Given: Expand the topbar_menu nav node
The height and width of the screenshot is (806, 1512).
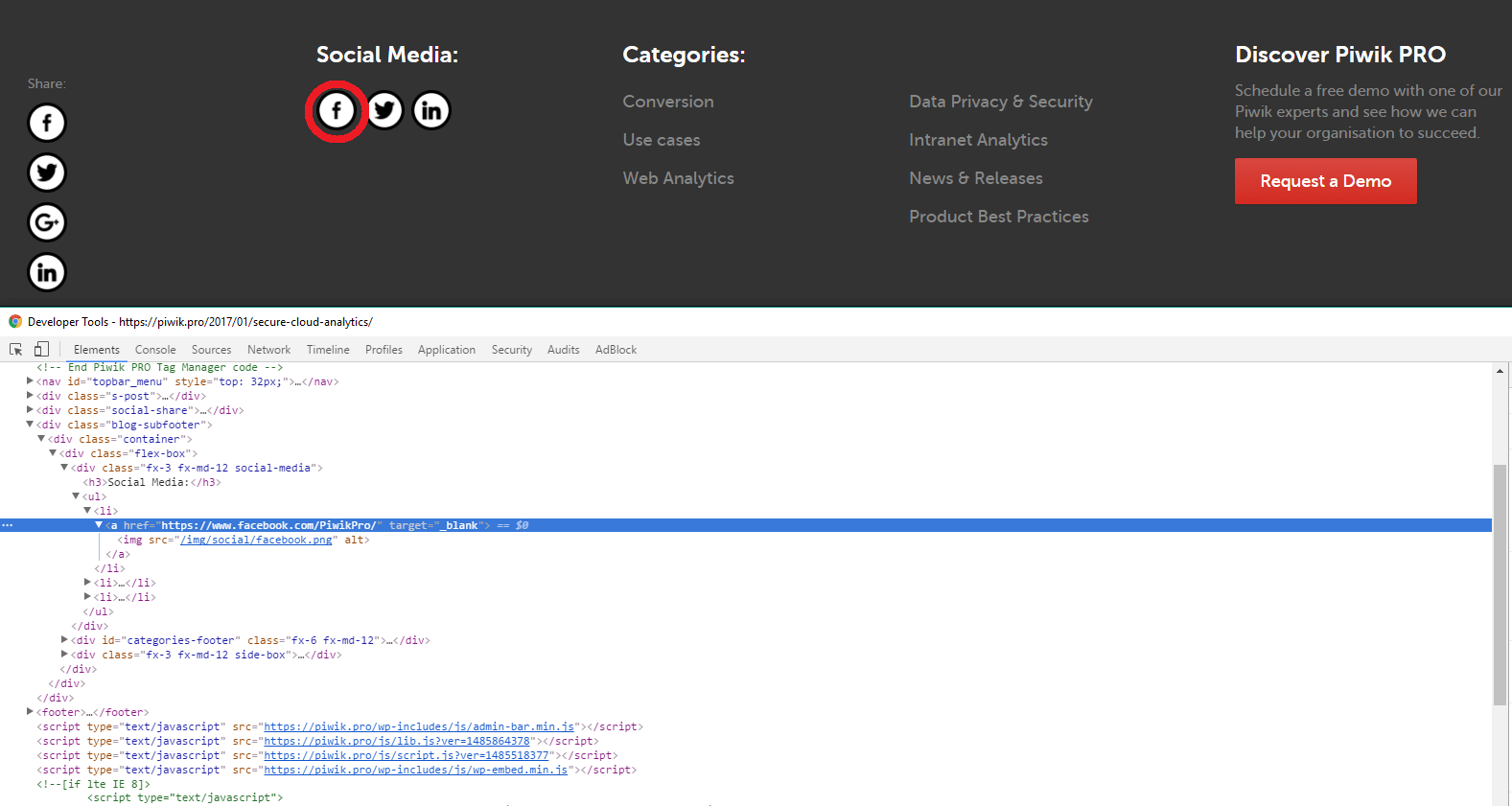Looking at the screenshot, I should [30, 381].
